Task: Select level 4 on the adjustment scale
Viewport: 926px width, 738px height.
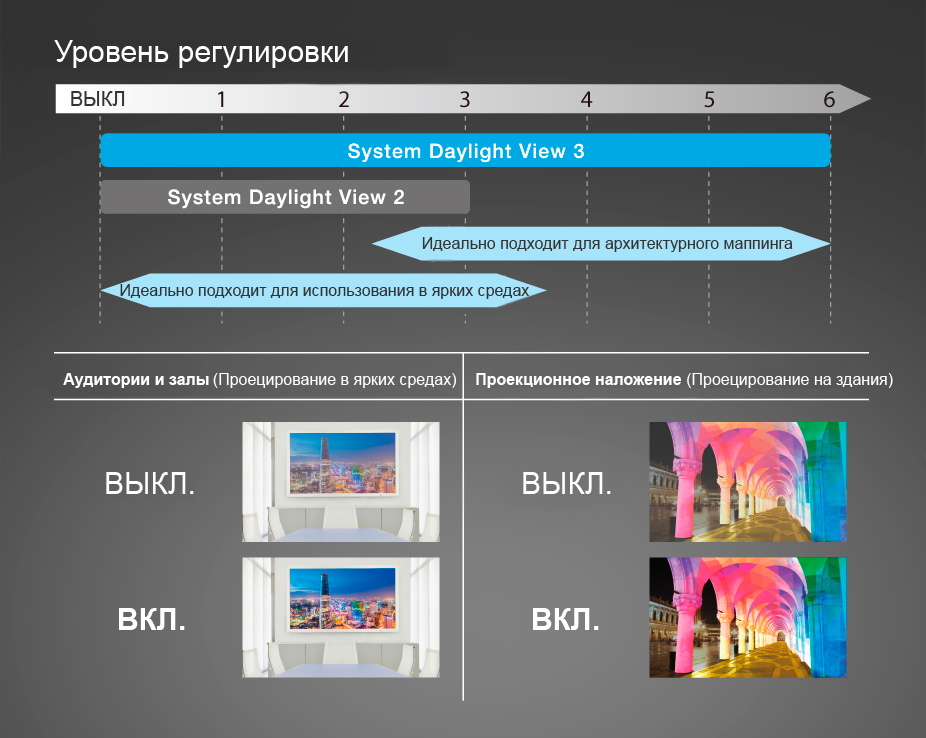Action: (586, 99)
